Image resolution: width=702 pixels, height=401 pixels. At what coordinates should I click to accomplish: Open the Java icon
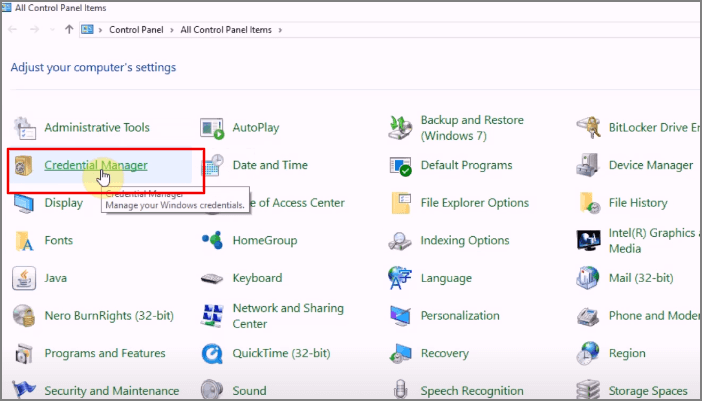coord(24,278)
